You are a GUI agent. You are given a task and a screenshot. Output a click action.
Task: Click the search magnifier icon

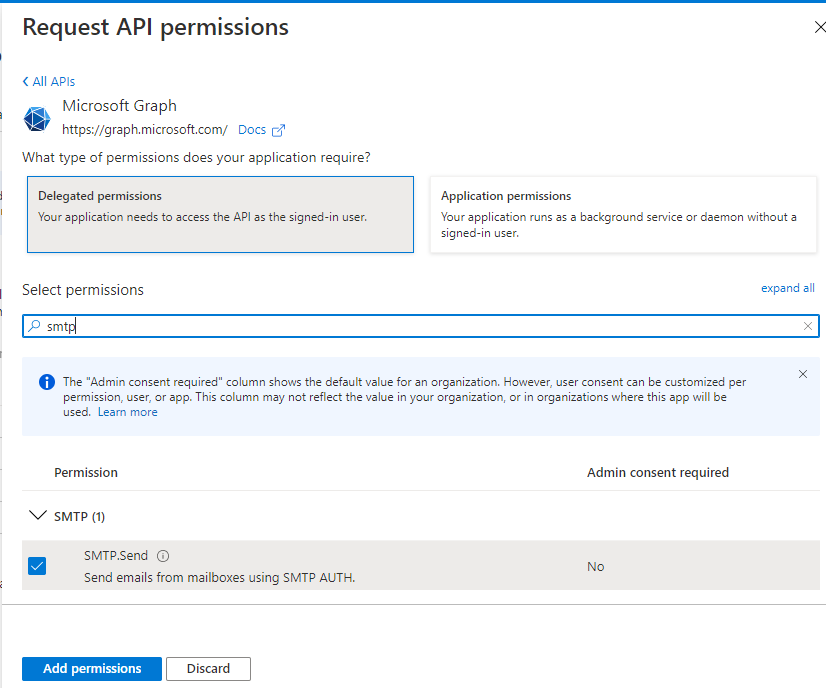tap(34, 326)
